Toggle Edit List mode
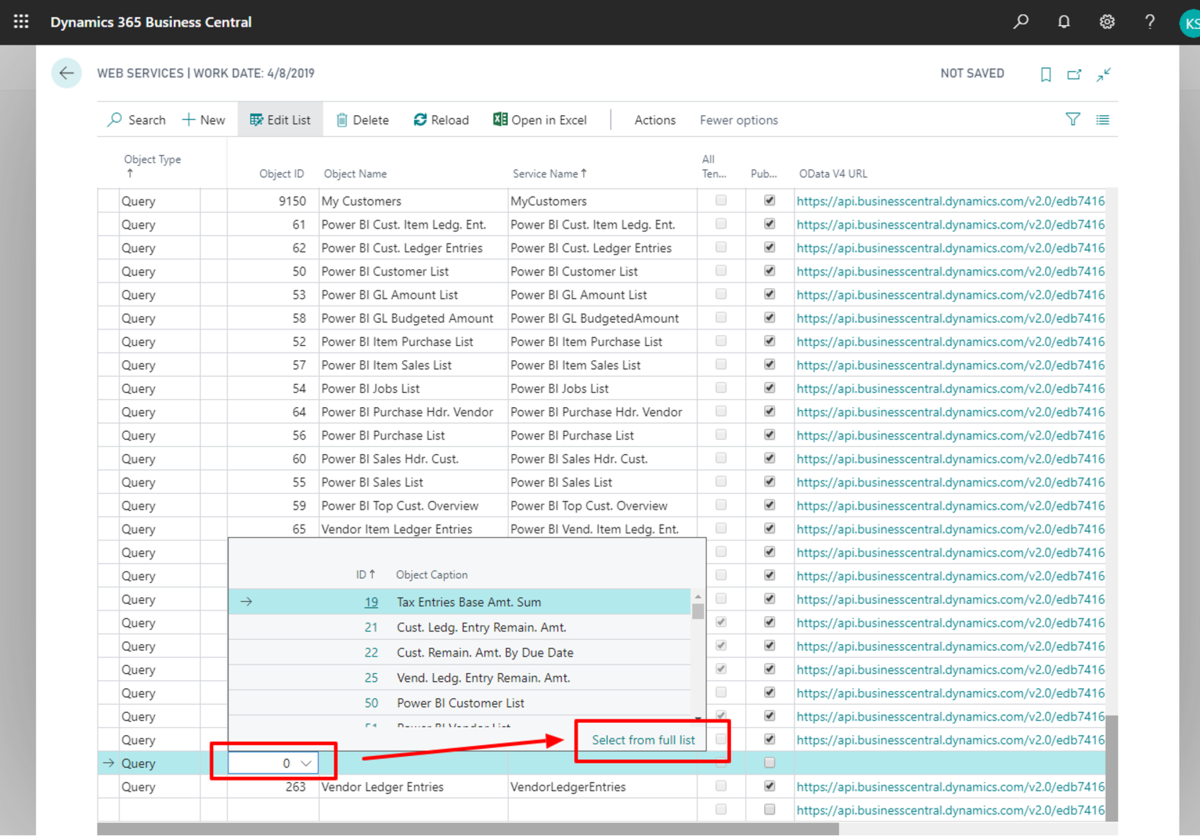This screenshot has width=1200, height=836. coord(280,120)
